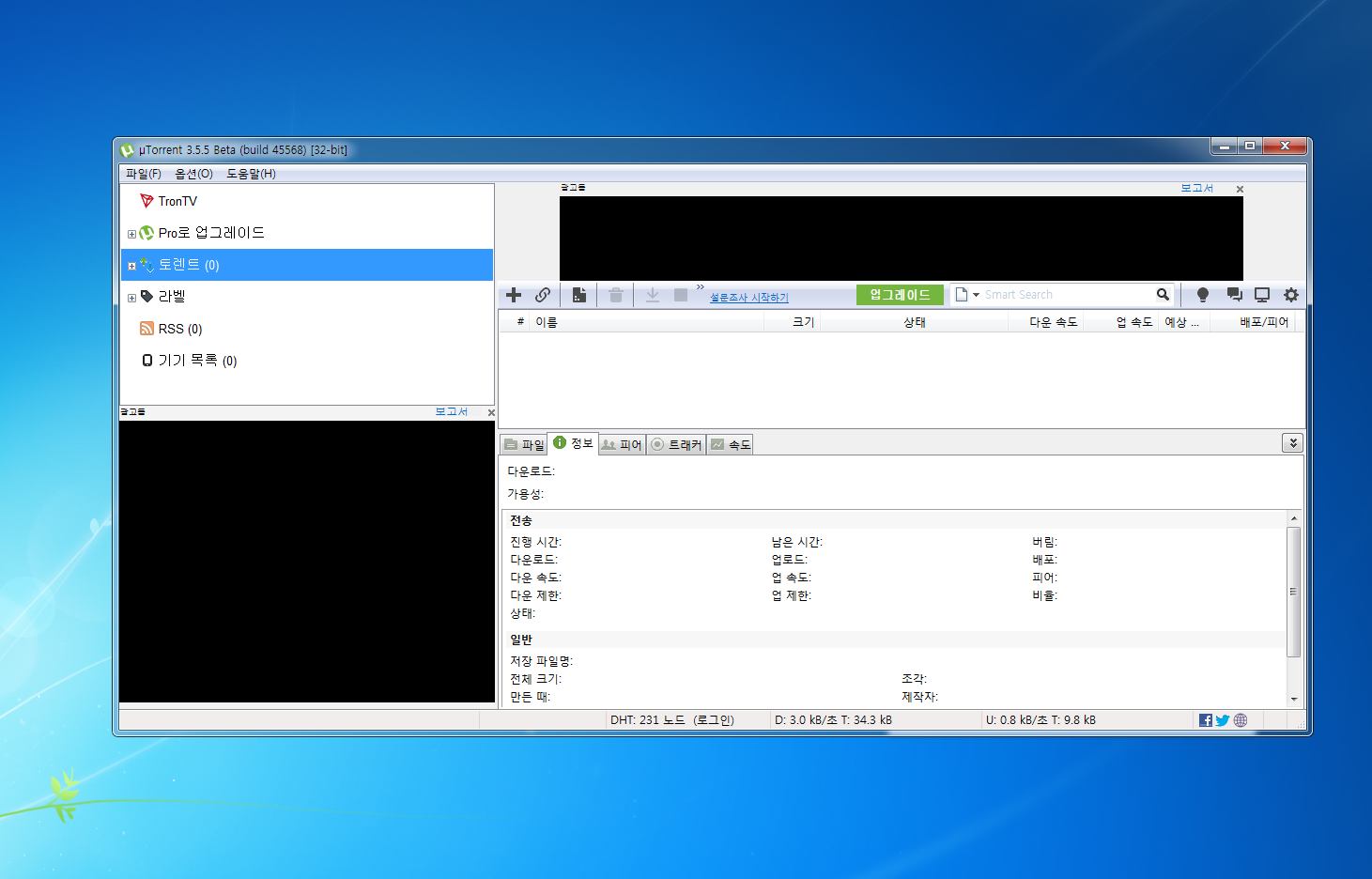The height and width of the screenshot is (879, 1372).
Task: Click the 보고서 link above top ad
Action: (x=1197, y=188)
